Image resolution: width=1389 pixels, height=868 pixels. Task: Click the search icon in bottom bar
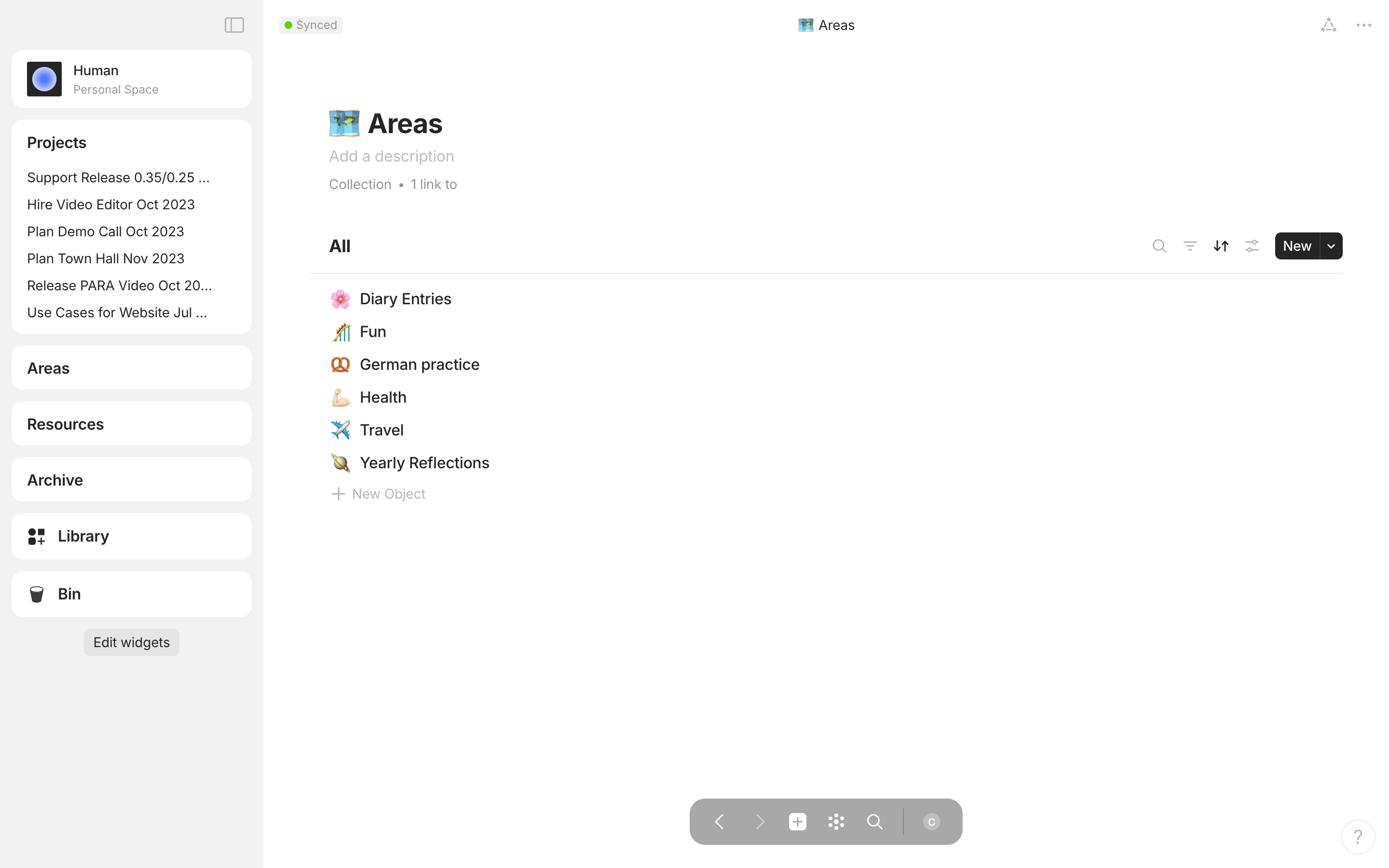tap(874, 822)
